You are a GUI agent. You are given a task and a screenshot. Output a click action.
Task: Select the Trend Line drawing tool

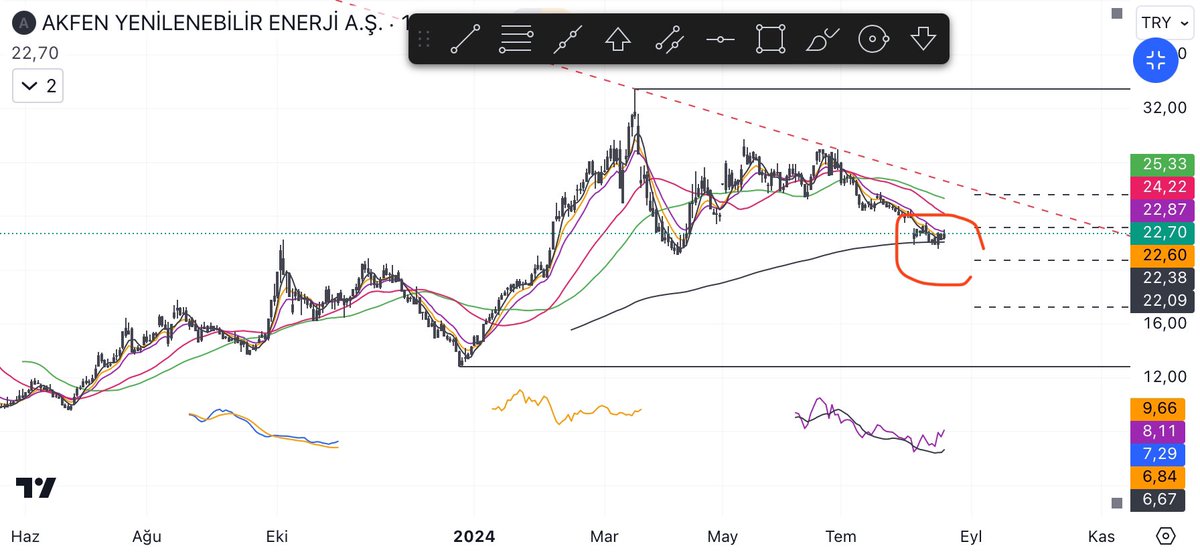[466, 40]
